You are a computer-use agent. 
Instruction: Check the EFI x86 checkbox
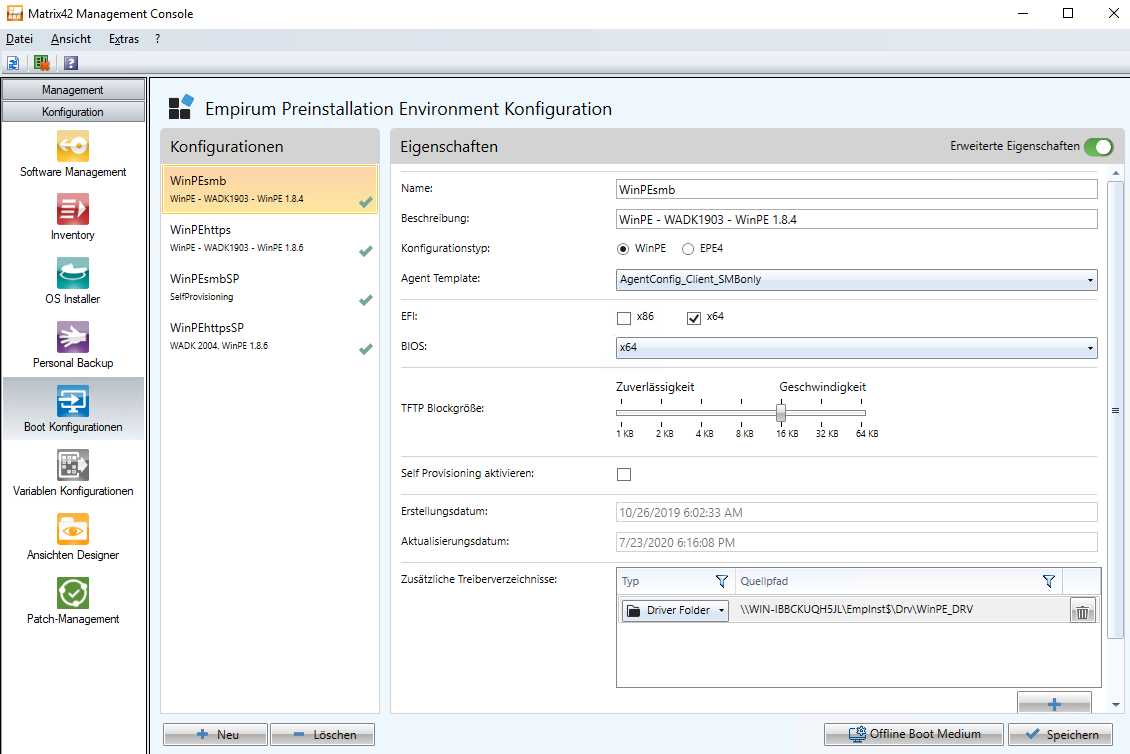624,318
